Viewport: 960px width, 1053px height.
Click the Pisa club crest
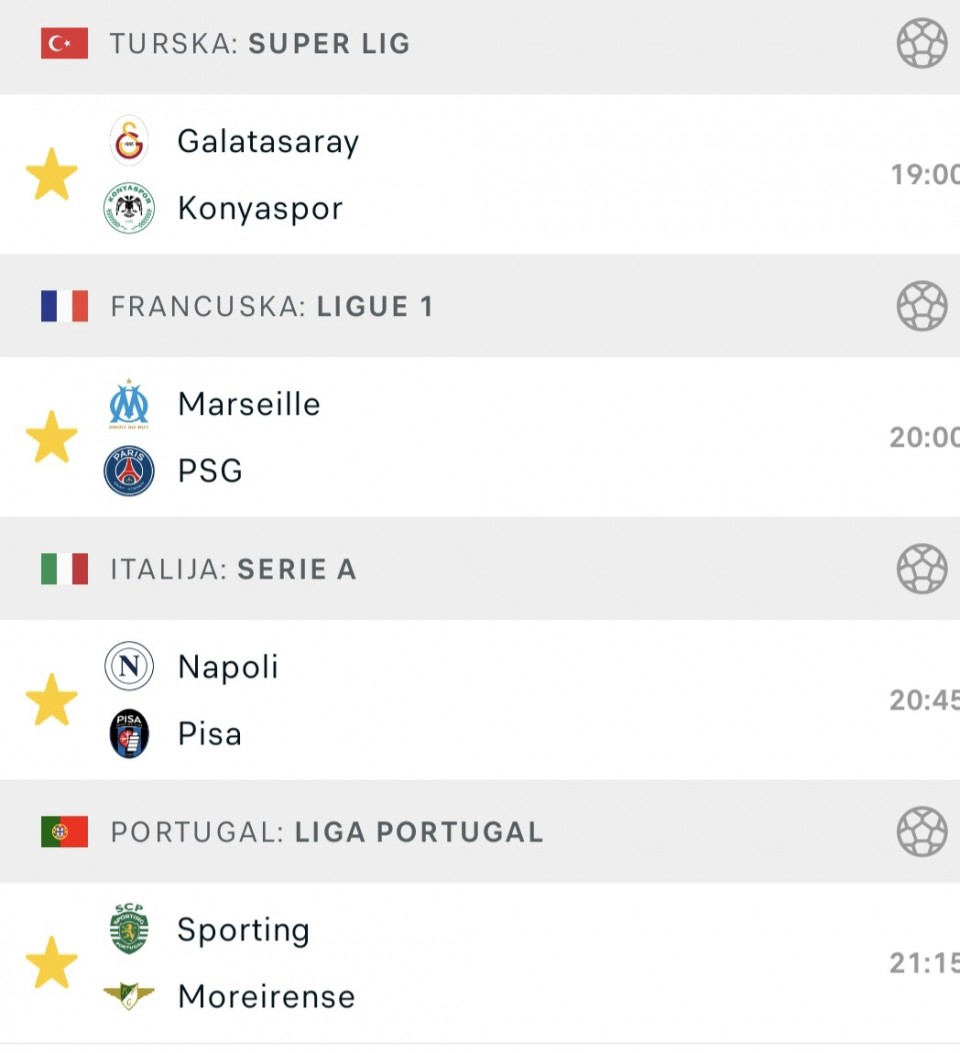(x=129, y=734)
